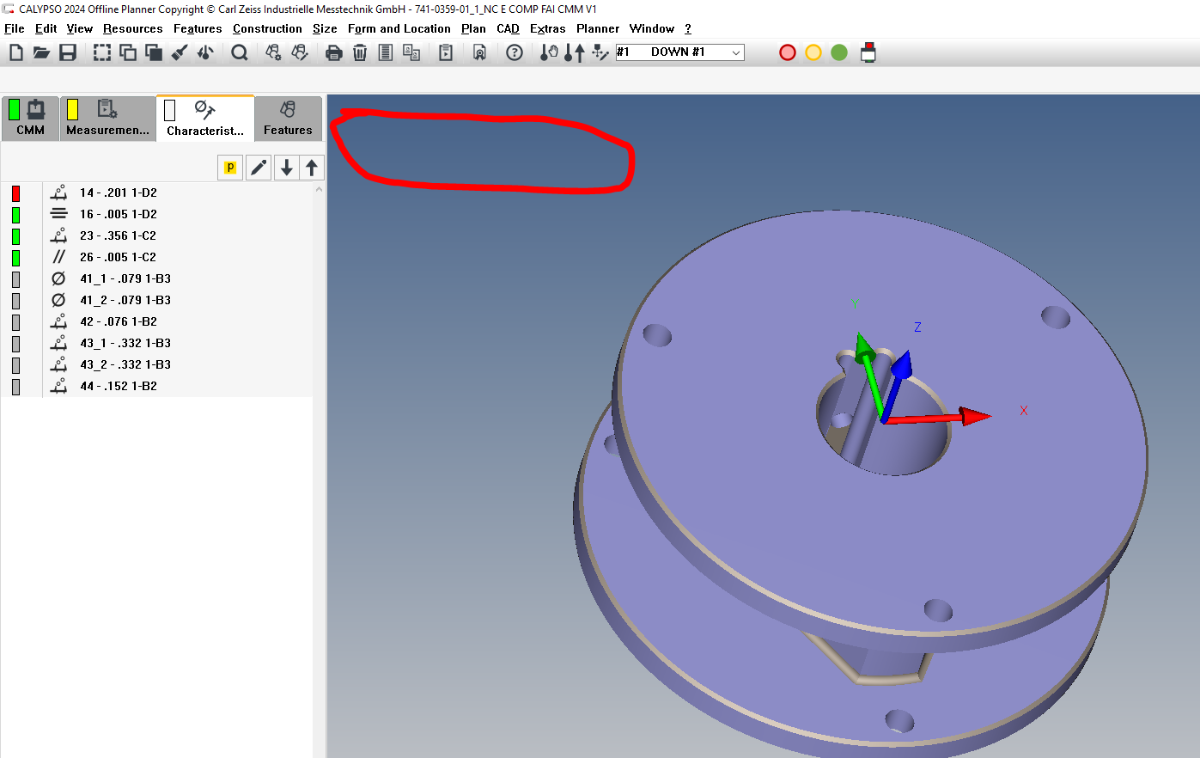Image resolution: width=1200 pixels, height=758 pixels.
Task: Click the yellow traffic light indicator
Action: point(813,53)
